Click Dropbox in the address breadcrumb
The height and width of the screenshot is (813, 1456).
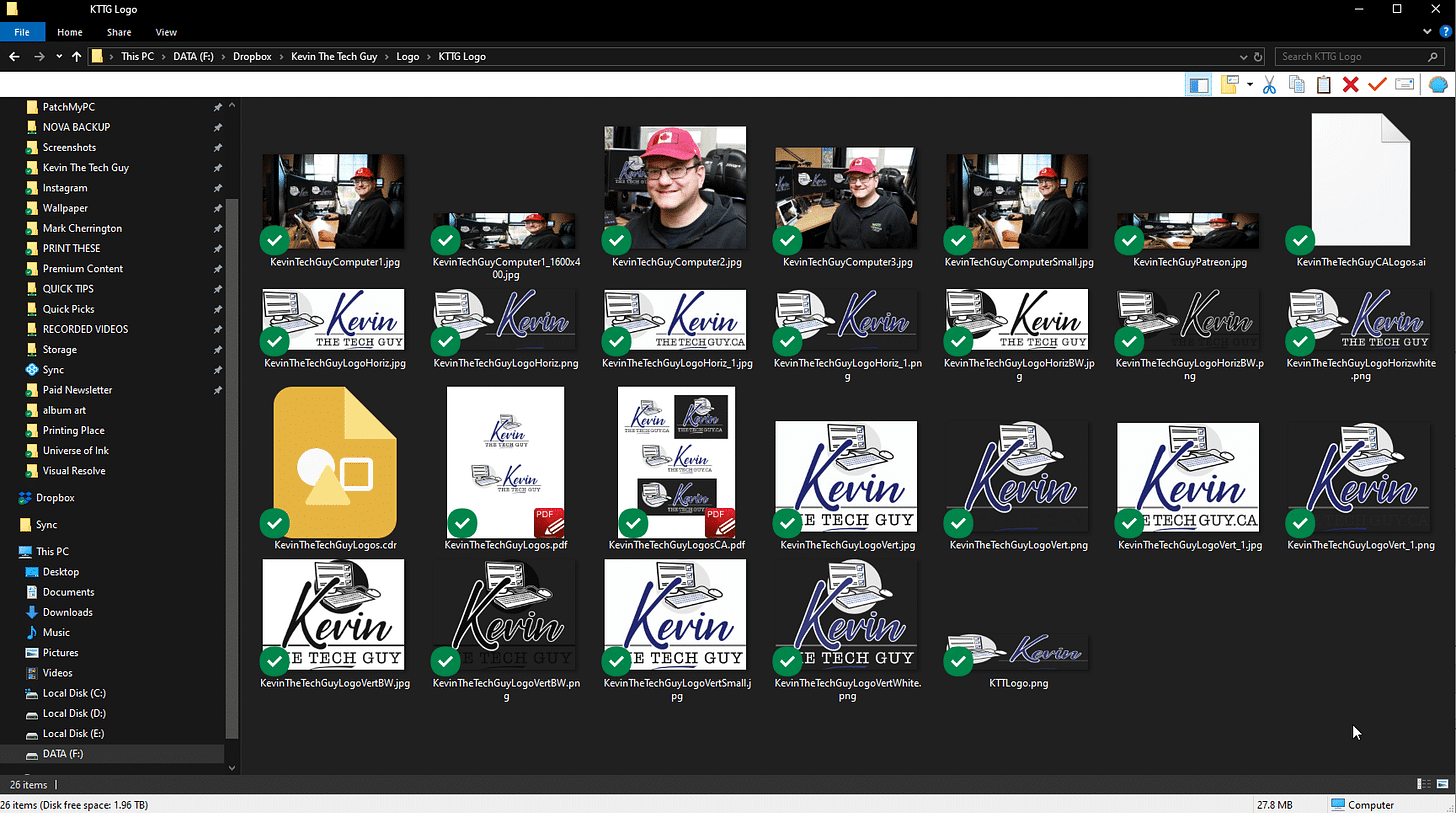pyautogui.click(x=252, y=57)
